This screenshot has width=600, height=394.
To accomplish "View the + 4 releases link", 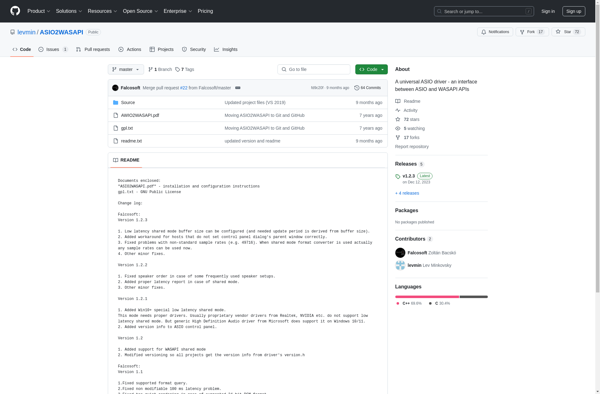I will 407,193.
